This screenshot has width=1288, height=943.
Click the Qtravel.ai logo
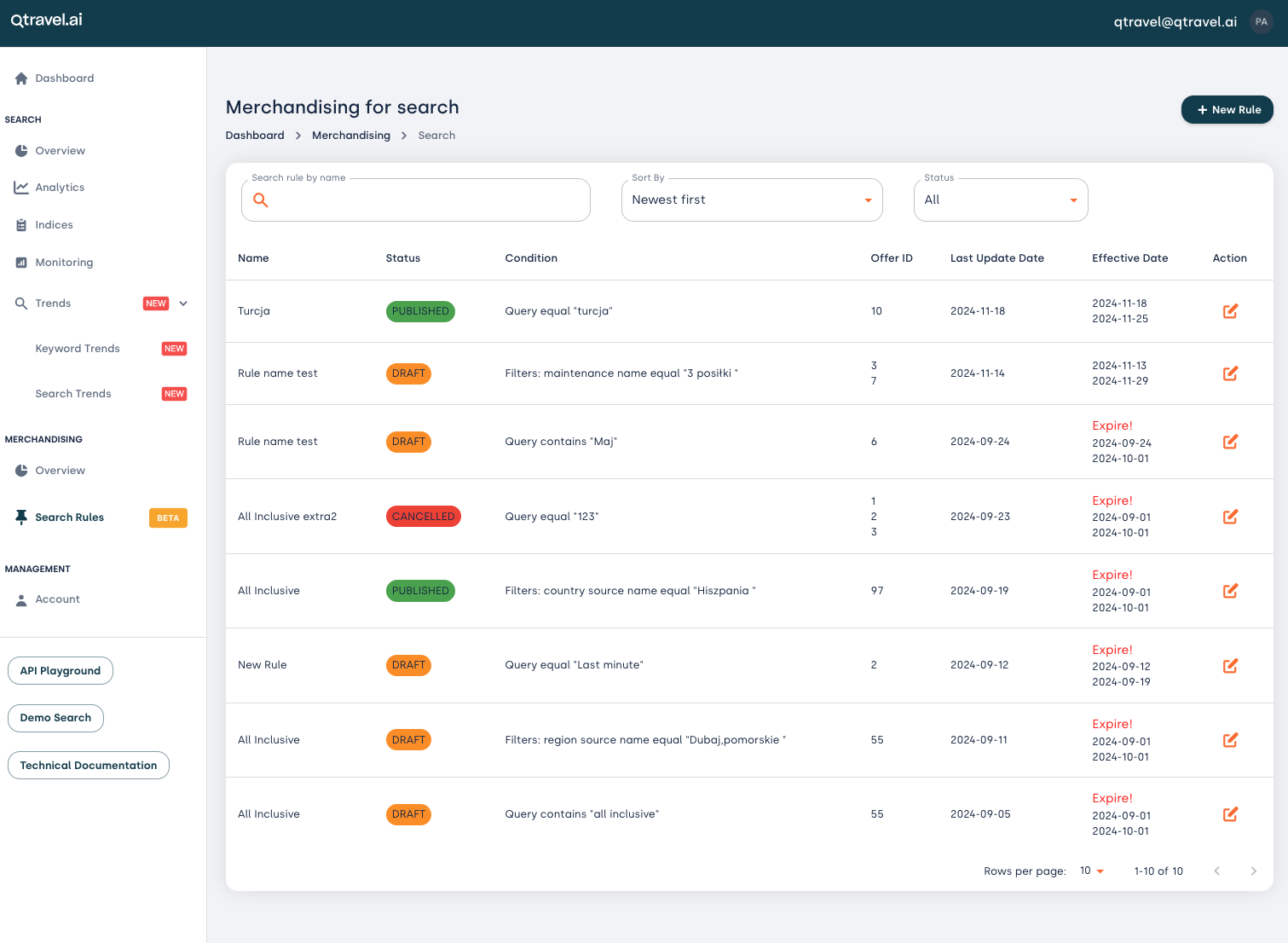pos(46,20)
